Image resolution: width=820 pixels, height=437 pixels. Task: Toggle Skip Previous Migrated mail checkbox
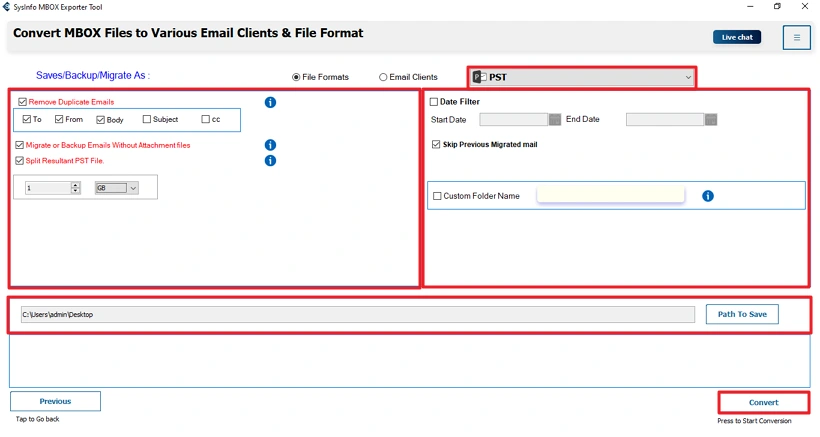436,144
